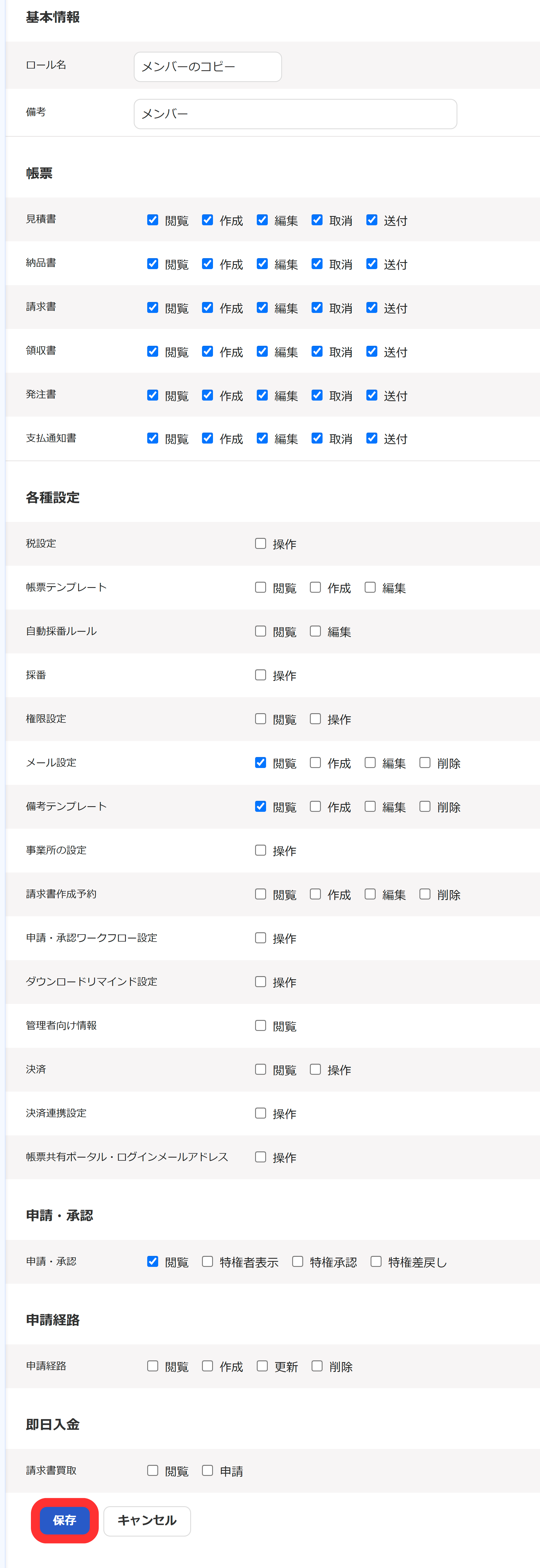Enable 削除 for 請求書作成予約
540x1568 pixels.
(425, 894)
